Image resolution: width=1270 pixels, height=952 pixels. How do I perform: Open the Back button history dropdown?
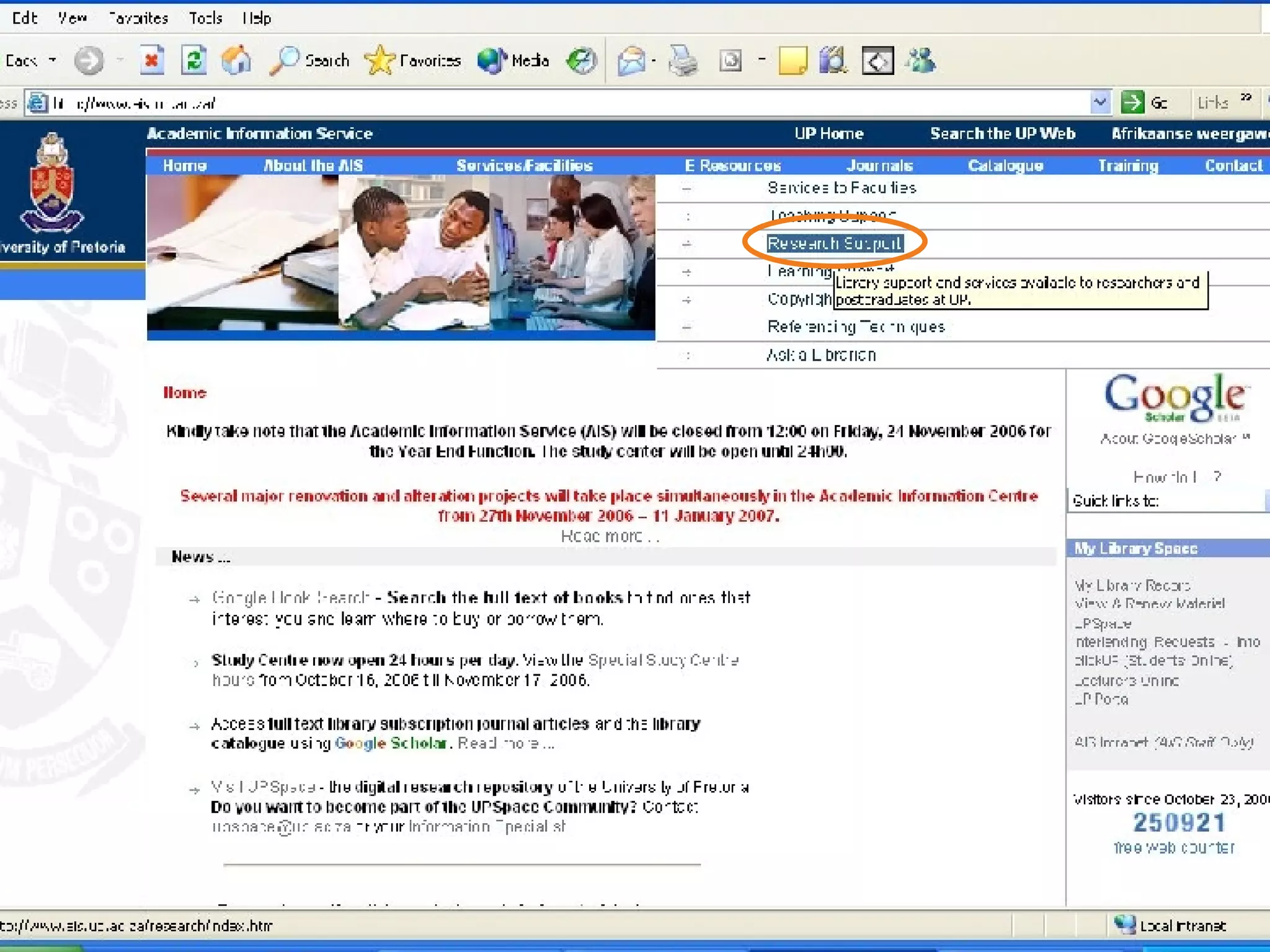pos(53,61)
